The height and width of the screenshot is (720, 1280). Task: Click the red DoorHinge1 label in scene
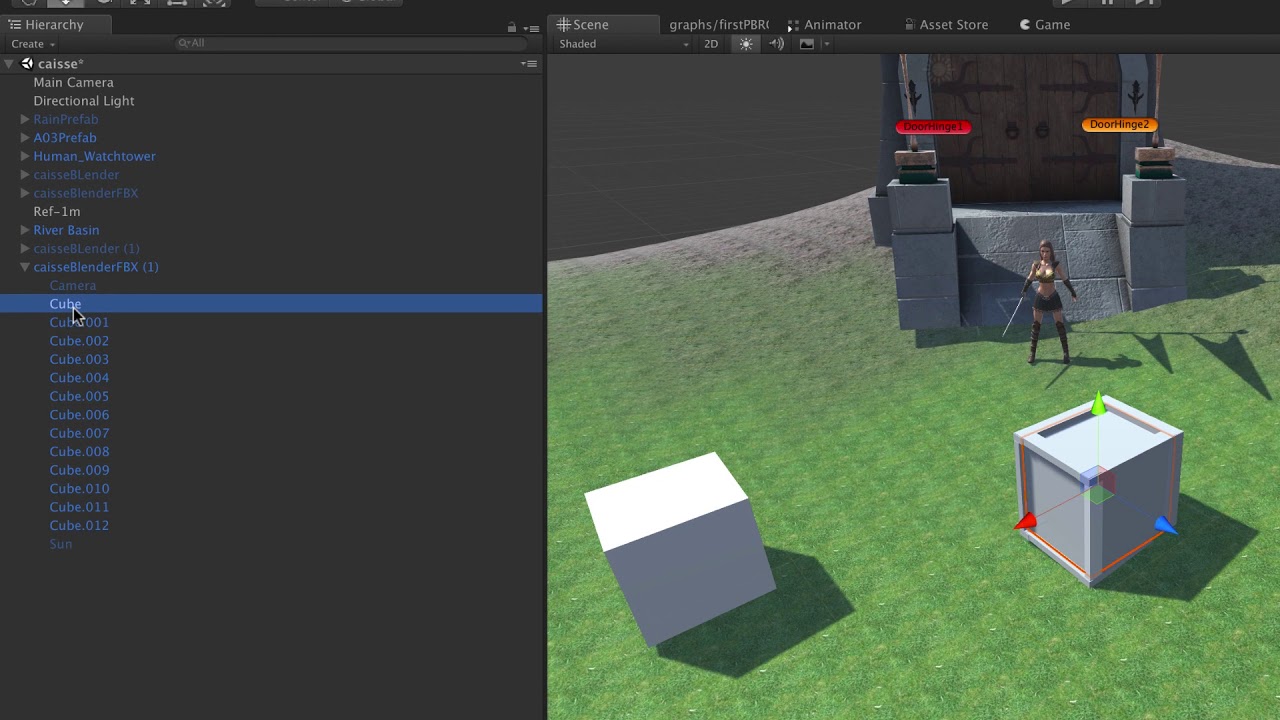tap(933, 127)
